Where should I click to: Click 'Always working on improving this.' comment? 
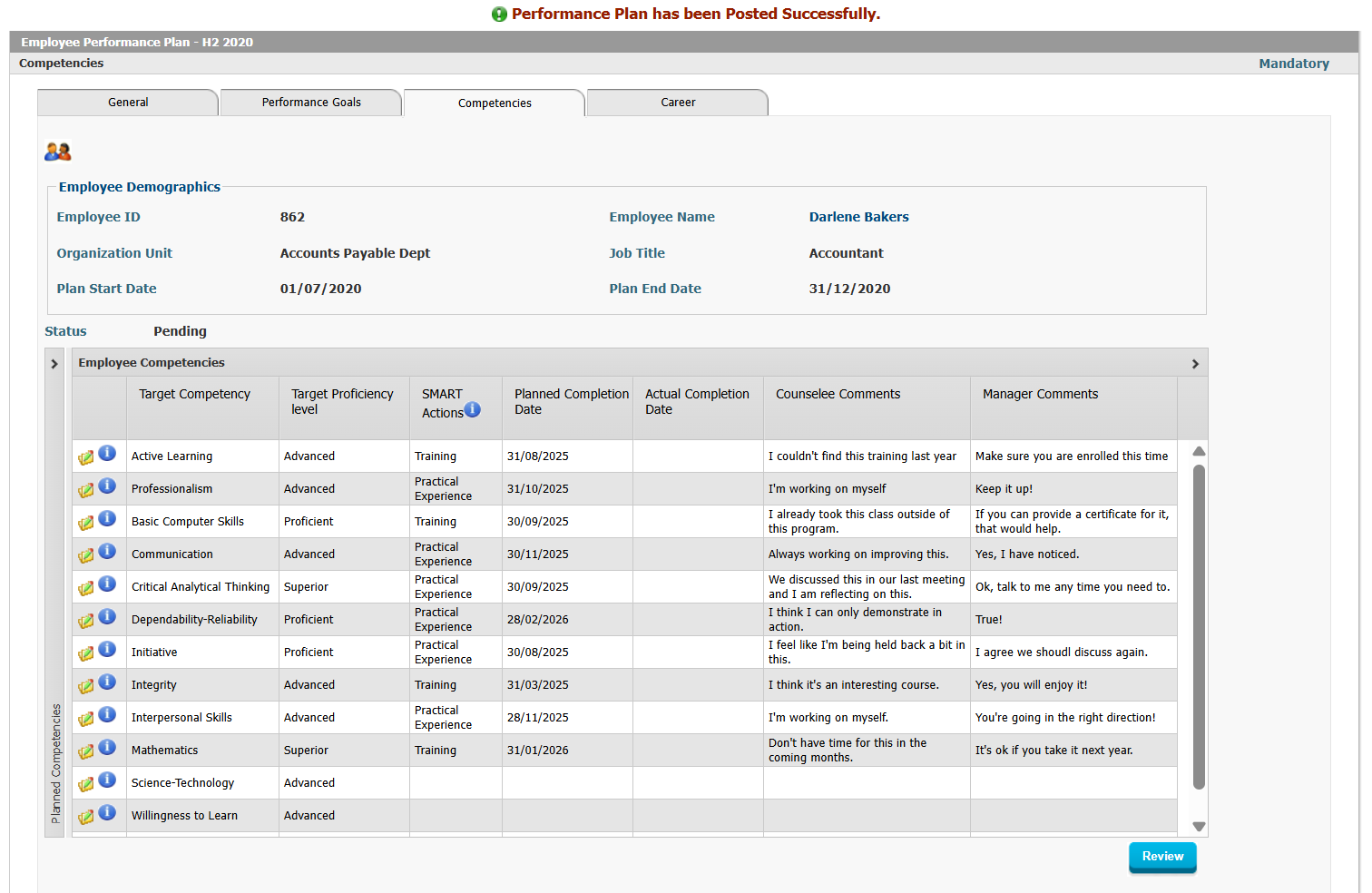pos(858,554)
